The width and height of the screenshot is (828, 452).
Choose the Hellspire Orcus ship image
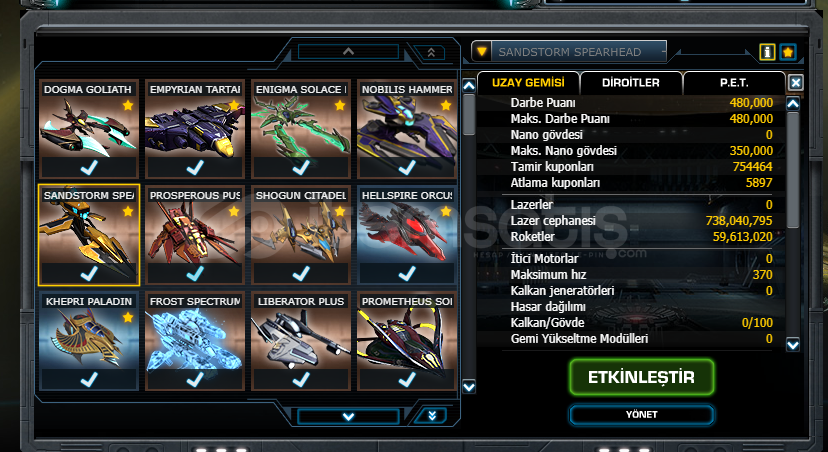[x=407, y=233]
